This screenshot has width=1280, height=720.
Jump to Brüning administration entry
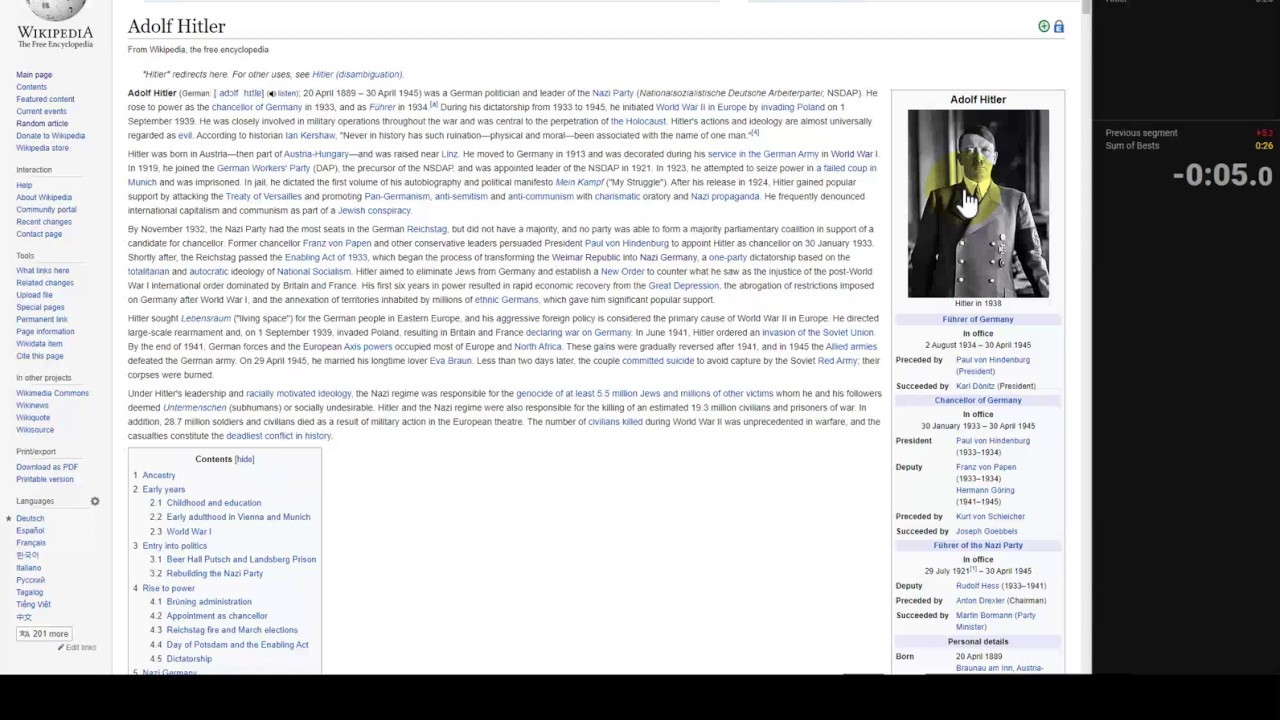pos(209,602)
